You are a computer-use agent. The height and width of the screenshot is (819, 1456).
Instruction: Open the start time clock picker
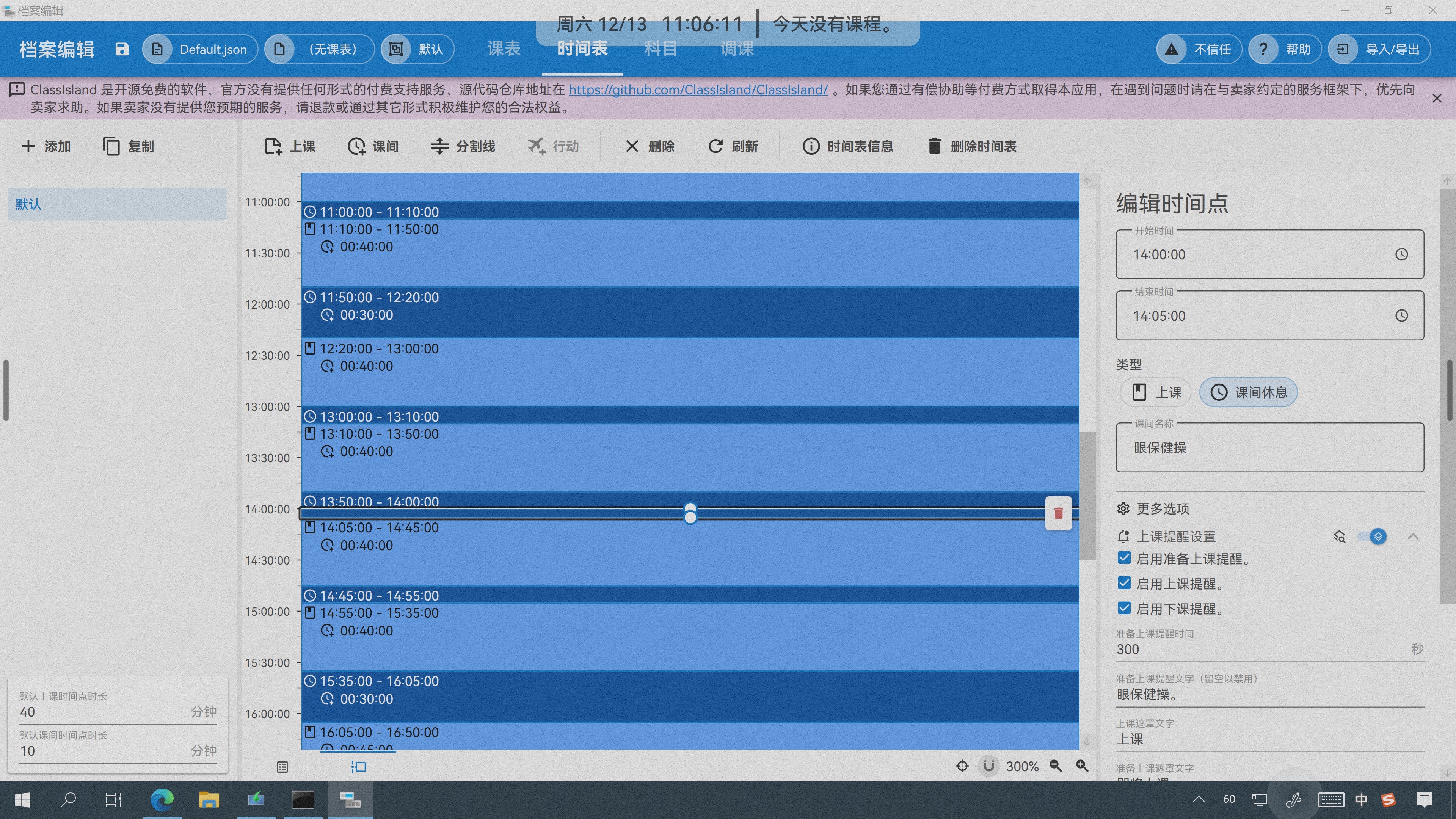1401,254
